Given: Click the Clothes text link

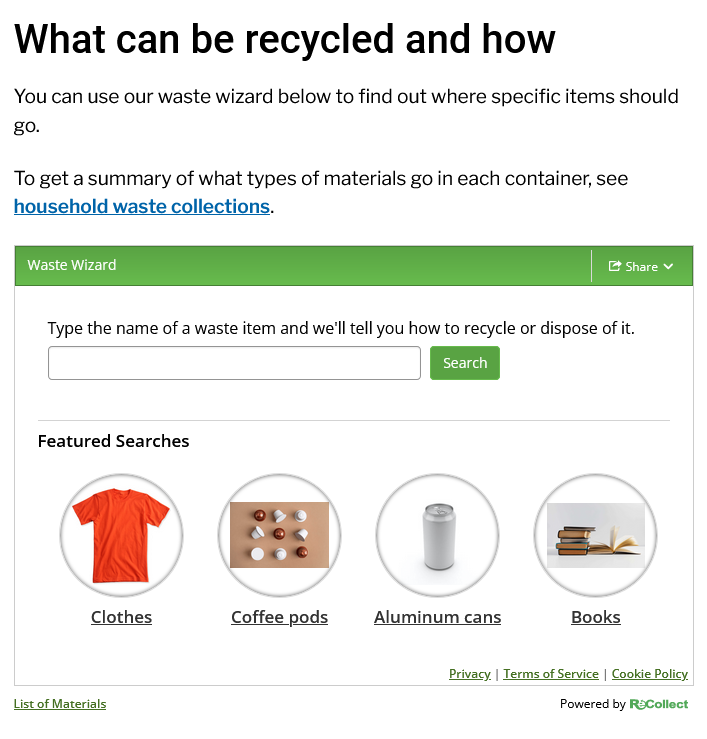Looking at the screenshot, I should pyautogui.click(x=121, y=617).
